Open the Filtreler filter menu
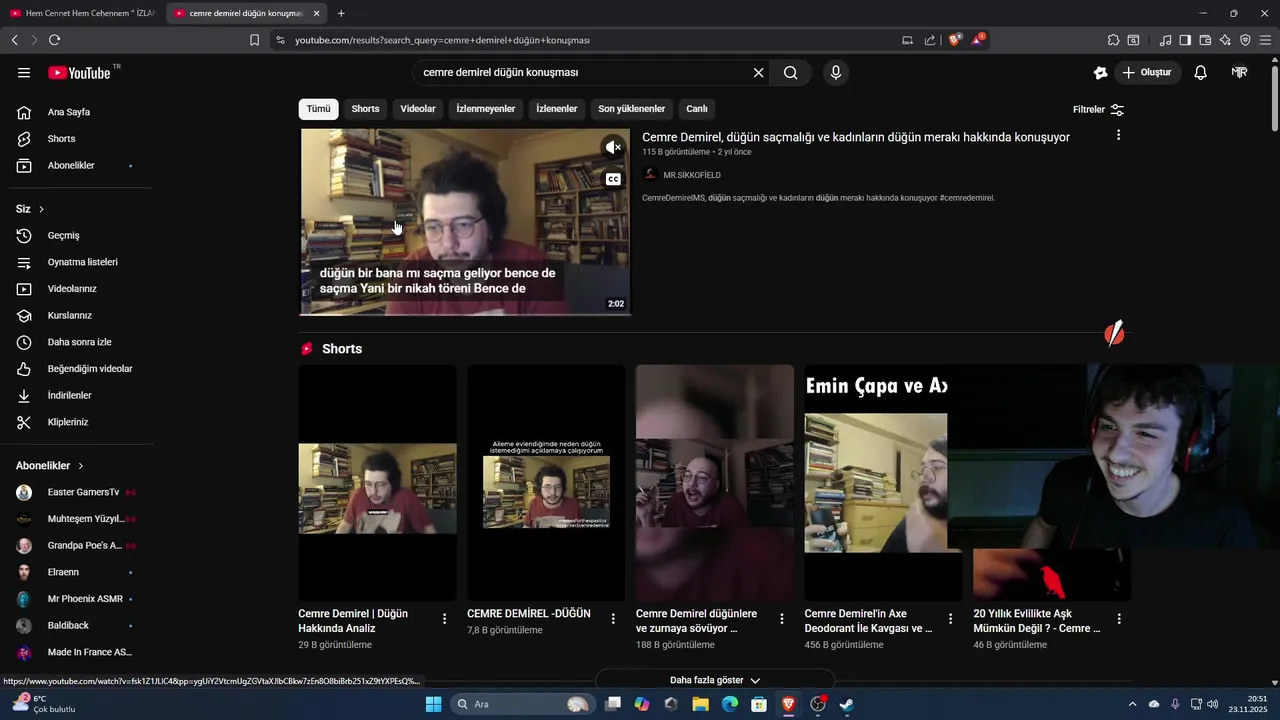 (1098, 109)
